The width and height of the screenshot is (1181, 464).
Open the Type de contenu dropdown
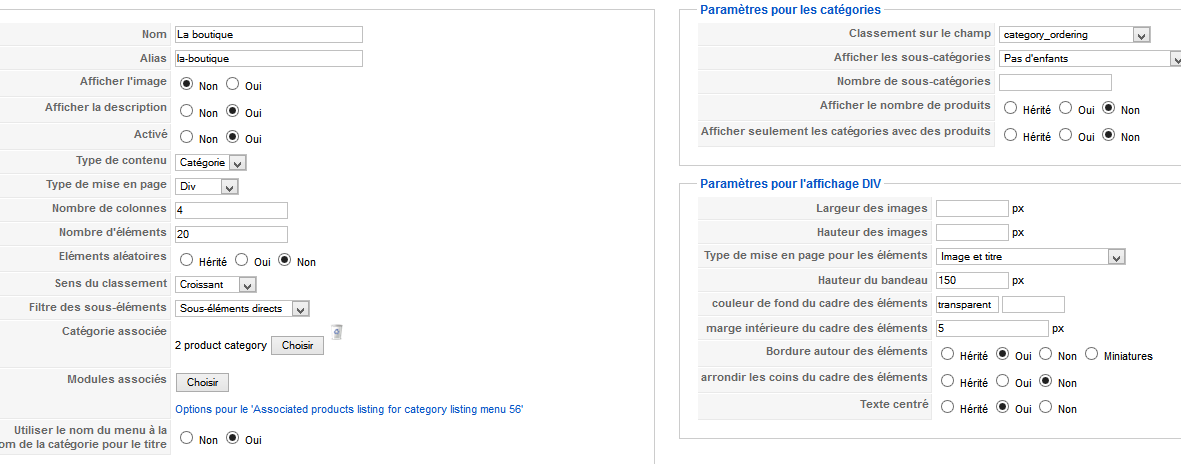pyautogui.click(x=210, y=162)
